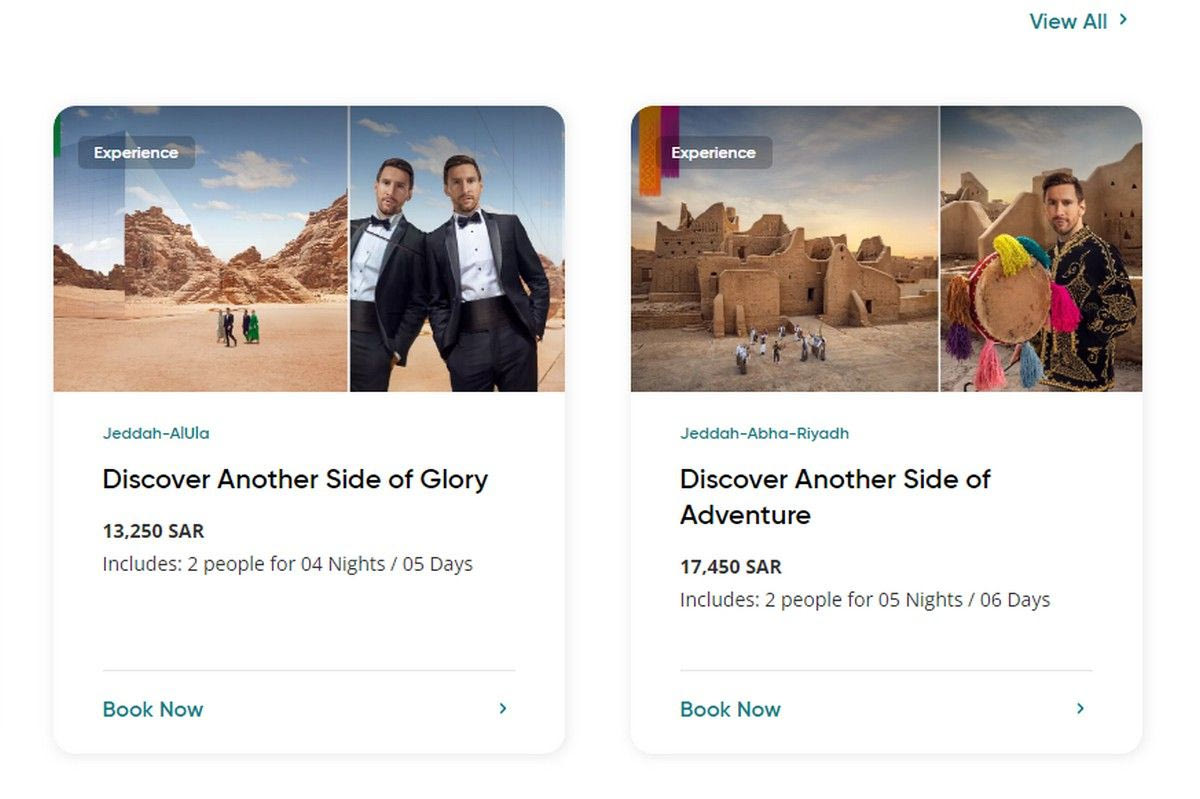1200x799 pixels.
Task: Click the View All link
Action: click(x=1068, y=21)
